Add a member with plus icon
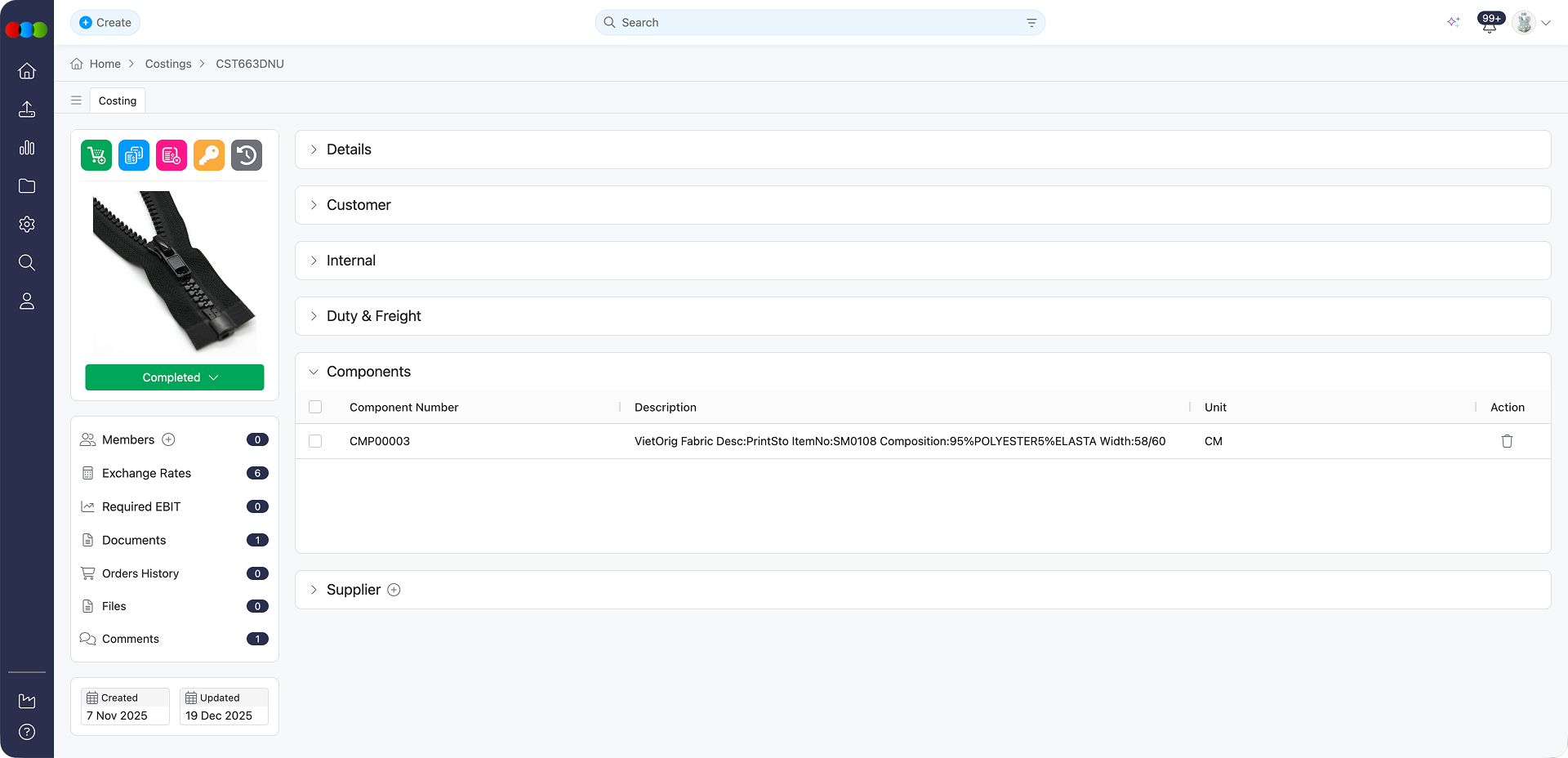Image resolution: width=1568 pixels, height=758 pixels. click(169, 439)
